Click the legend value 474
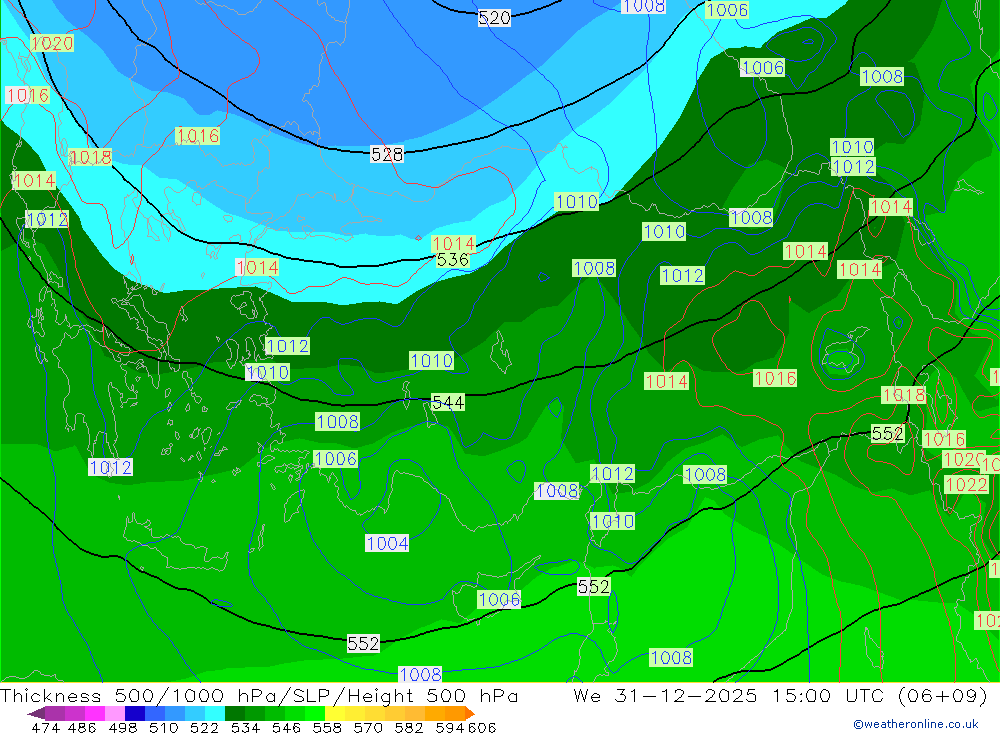The width and height of the screenshot is (1000, 733). pyautogui.click(x=46, y=727)
